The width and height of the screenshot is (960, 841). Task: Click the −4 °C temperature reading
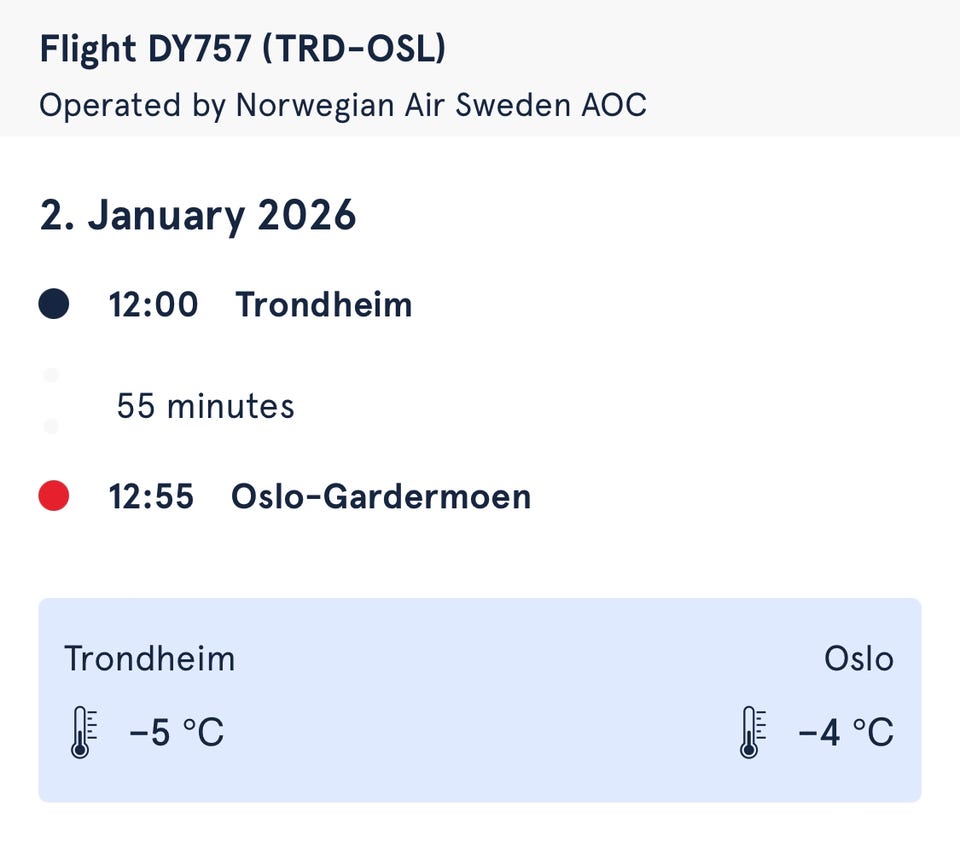pyautogui.click(x=845, y=733)
